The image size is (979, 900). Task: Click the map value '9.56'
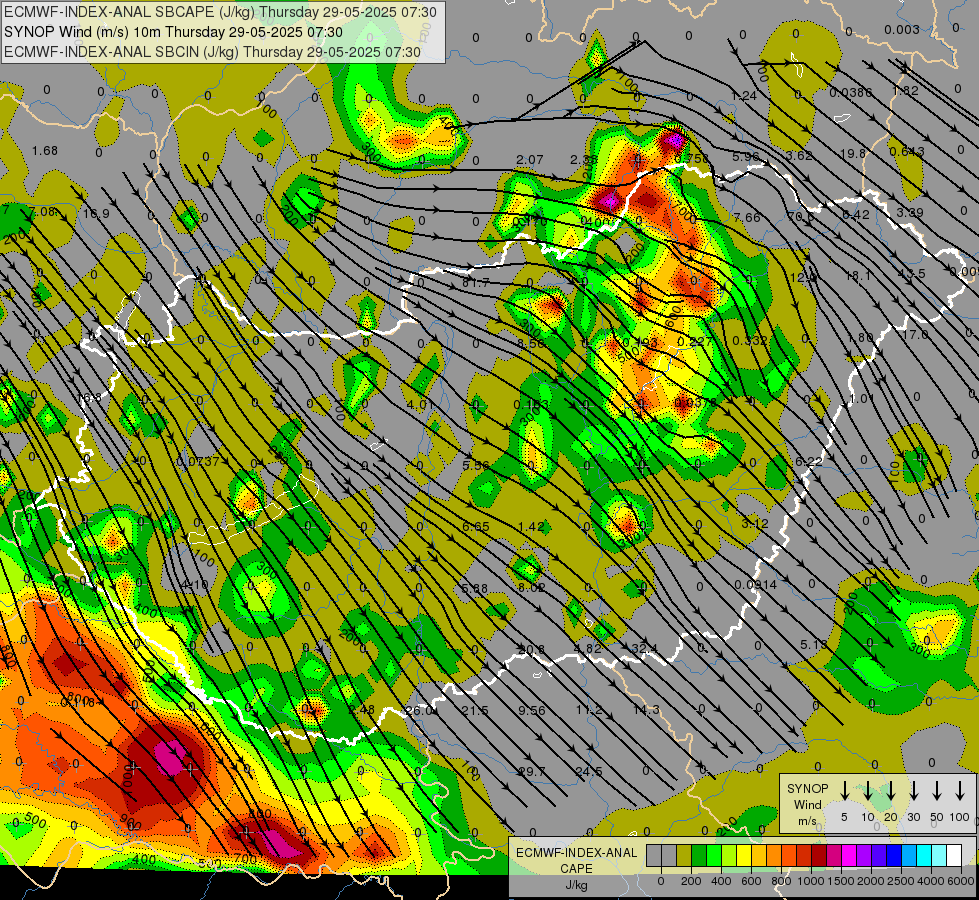532,710
